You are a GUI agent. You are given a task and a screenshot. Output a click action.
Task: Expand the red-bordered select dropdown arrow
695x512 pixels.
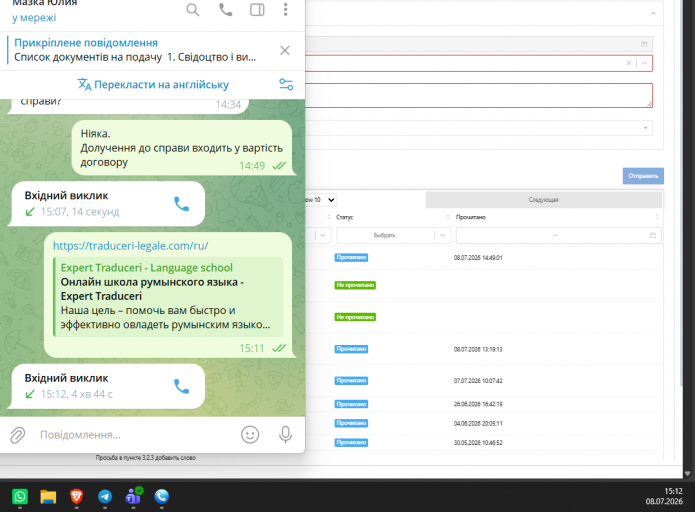click(x=644, y=63)
